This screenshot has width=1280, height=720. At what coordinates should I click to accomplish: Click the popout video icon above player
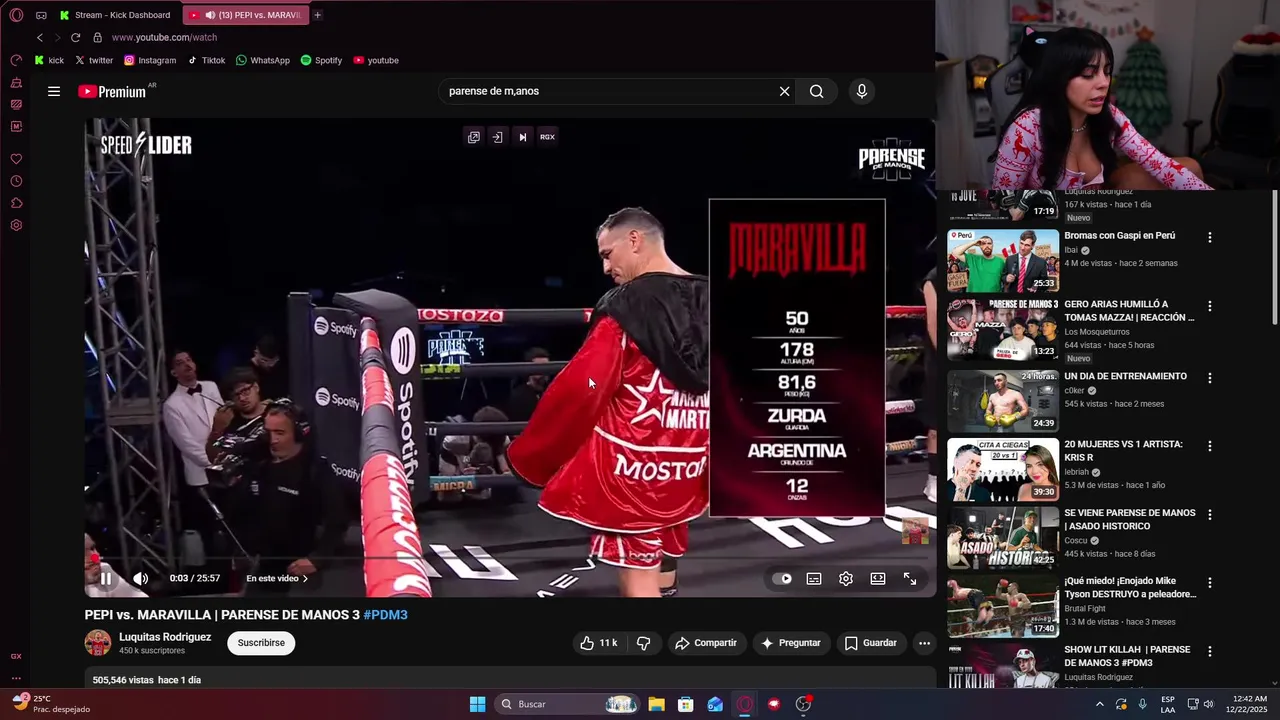(474, 137)
